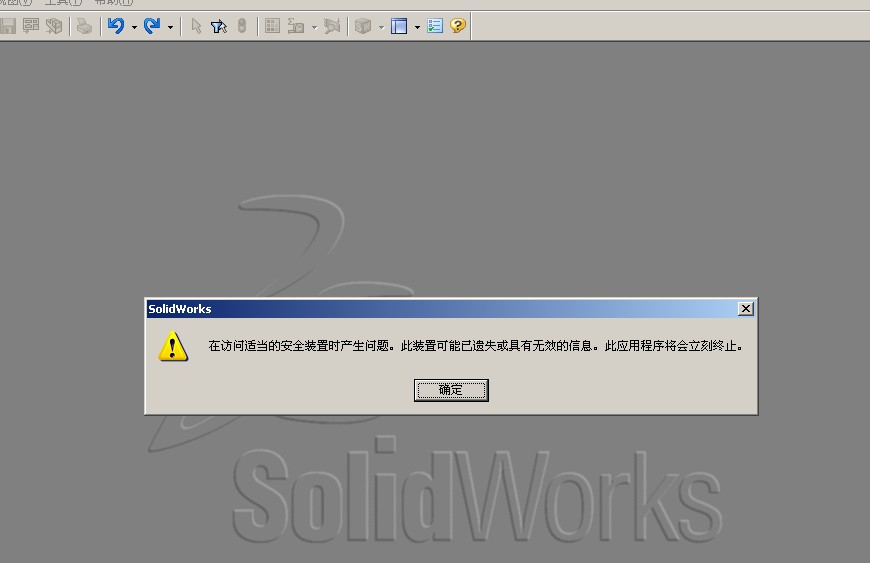This screenshot has height=563, width=870.
Task: Open the Options checklist icon
Action: click(x=435, y=26)
